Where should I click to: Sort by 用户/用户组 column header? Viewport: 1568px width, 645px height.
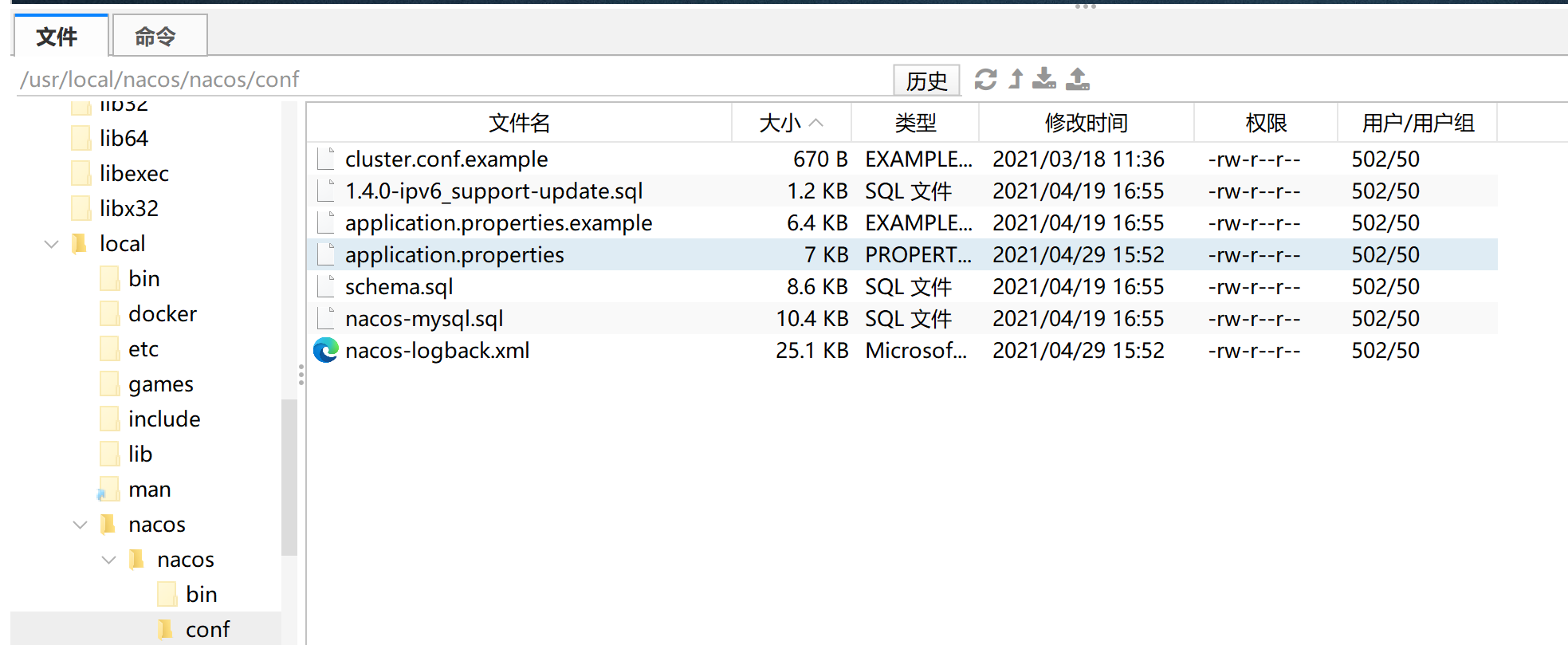click(x=1417, y=123)
